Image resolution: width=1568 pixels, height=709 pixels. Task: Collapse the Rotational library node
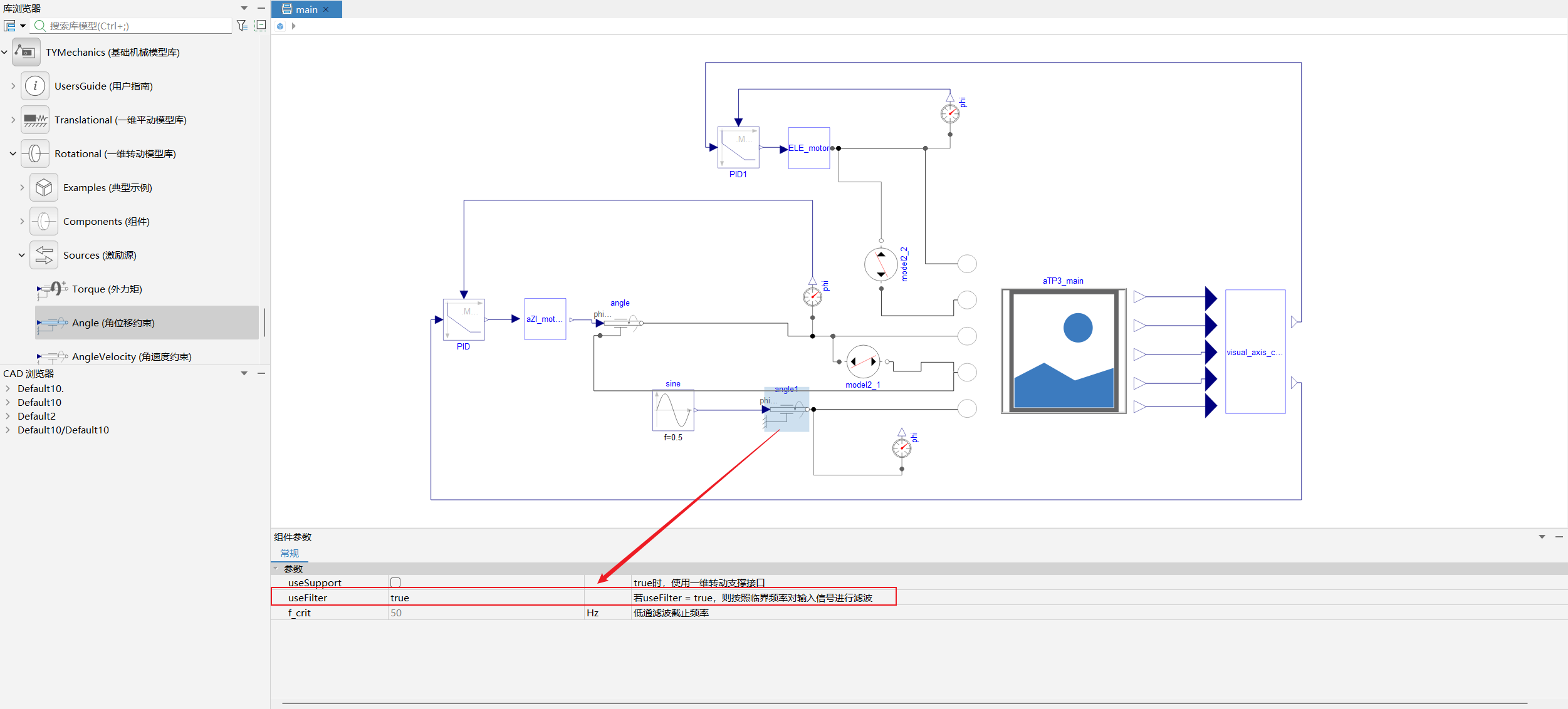(13, 153)
